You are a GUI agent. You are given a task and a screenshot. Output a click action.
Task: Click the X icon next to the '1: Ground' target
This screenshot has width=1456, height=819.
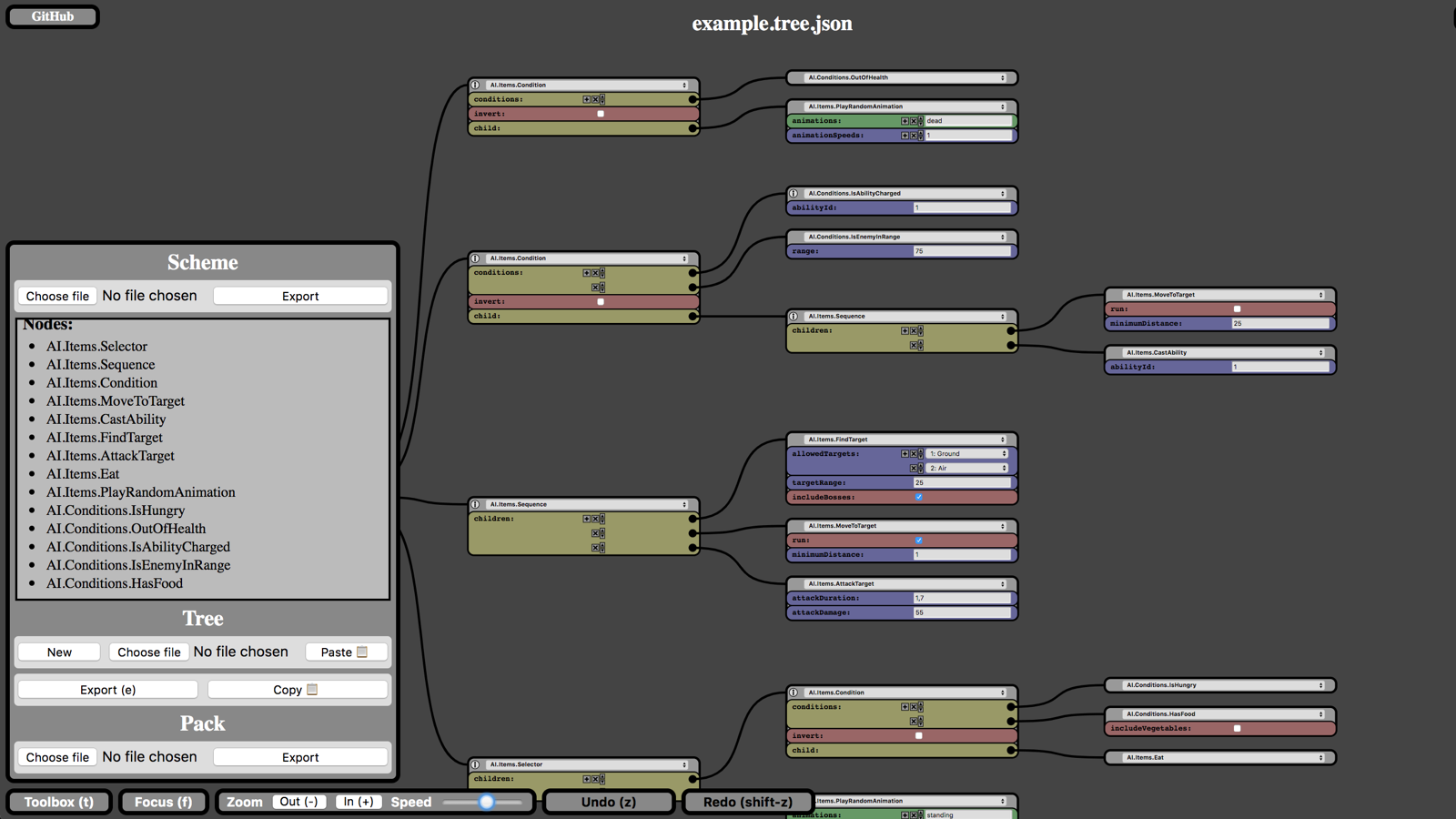pos(915,453)
